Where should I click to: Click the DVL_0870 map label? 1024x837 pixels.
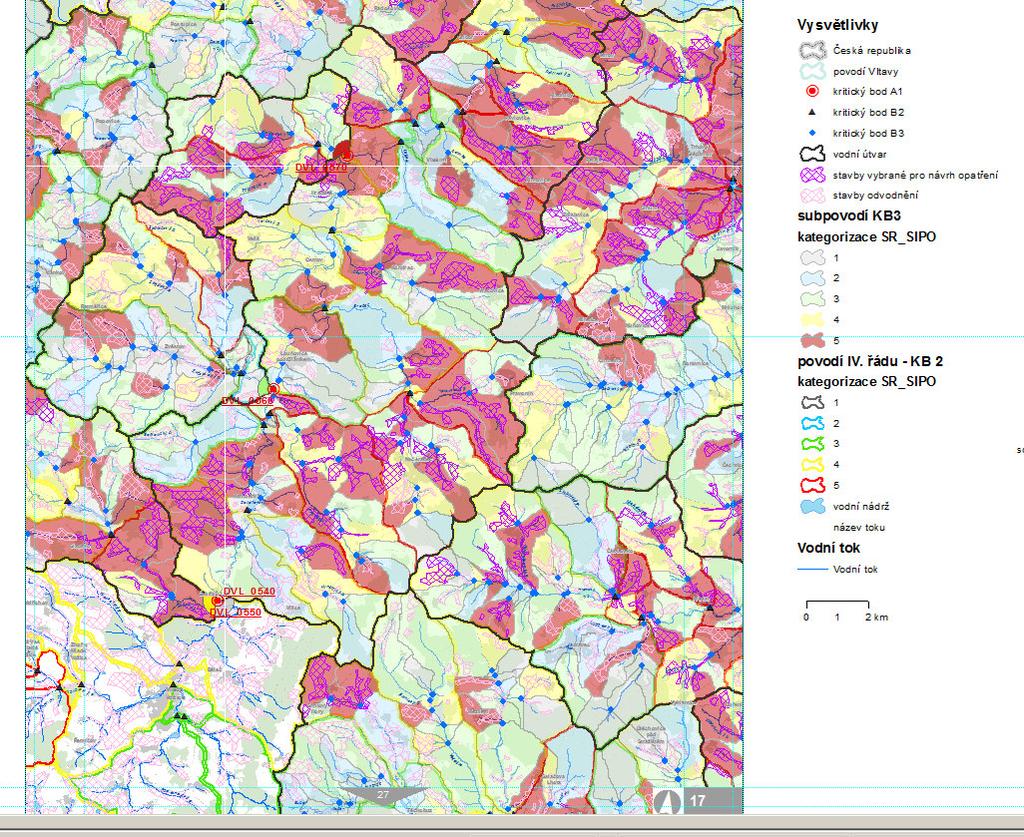pos(320,167)
